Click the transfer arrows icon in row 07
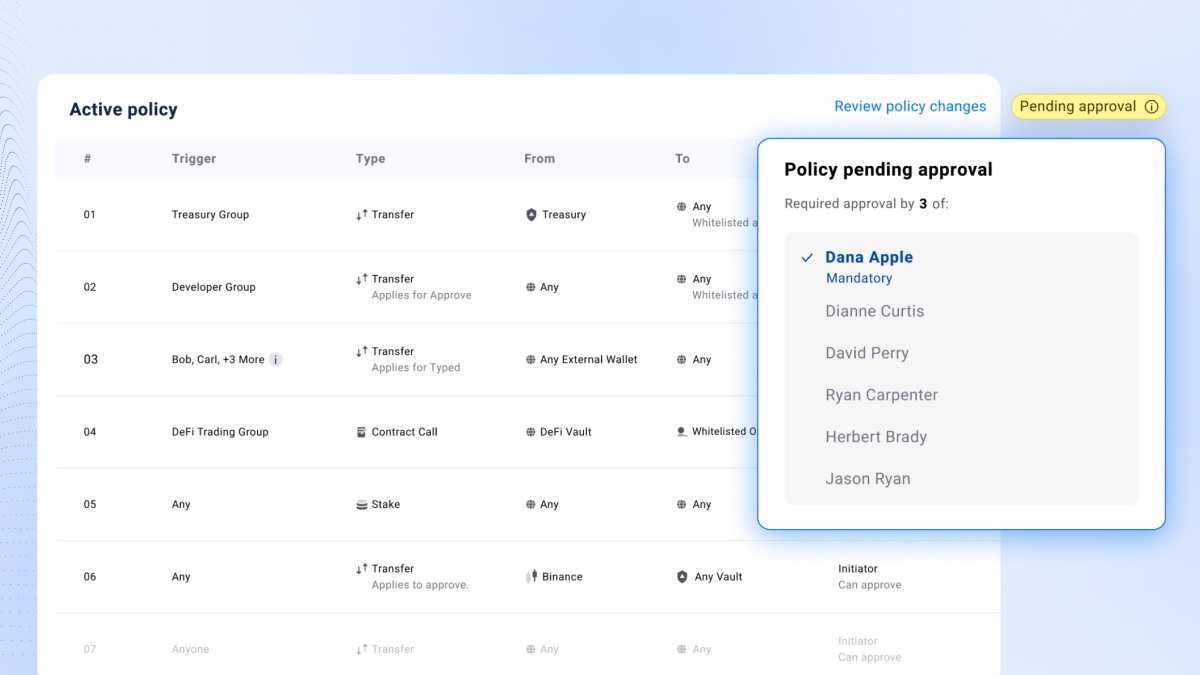 [x=362, y=649]
